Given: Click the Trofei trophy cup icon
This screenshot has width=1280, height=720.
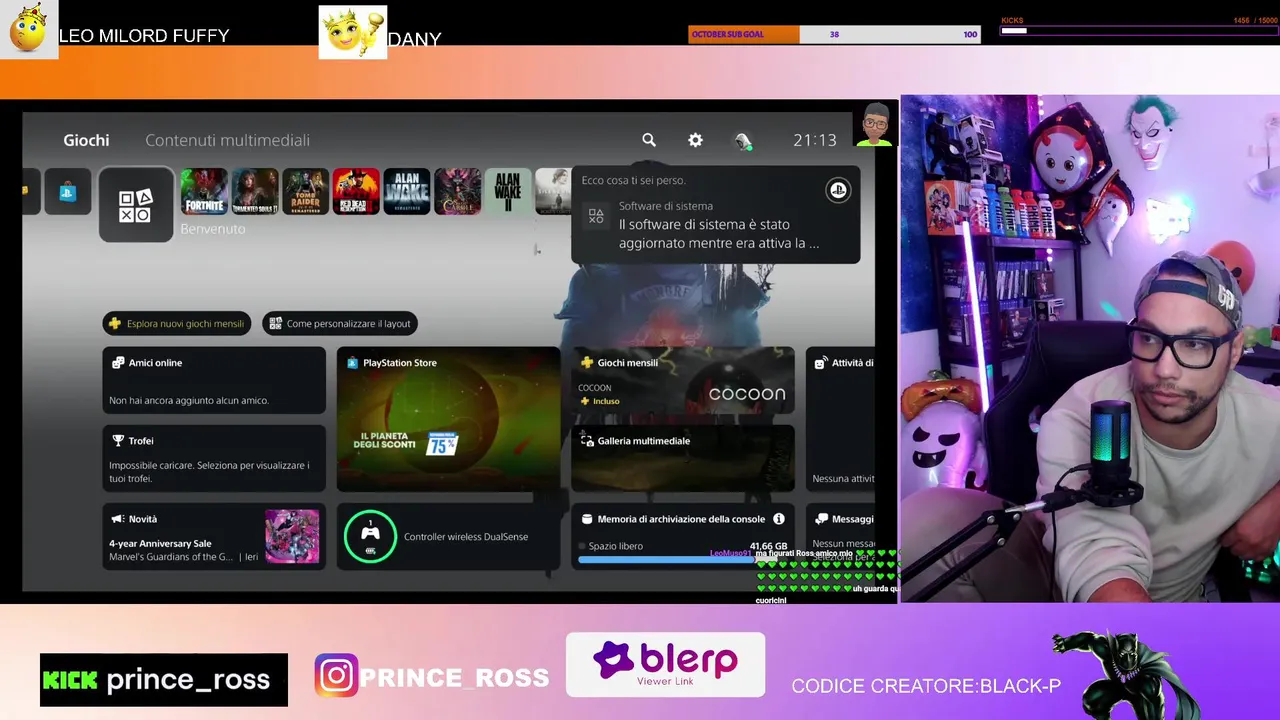Looking at the screenshot, I should 118,441.
